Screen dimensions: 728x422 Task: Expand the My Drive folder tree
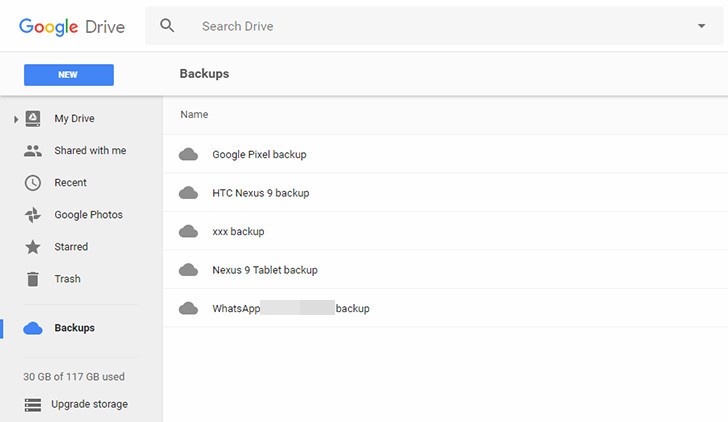coord(16,119)
